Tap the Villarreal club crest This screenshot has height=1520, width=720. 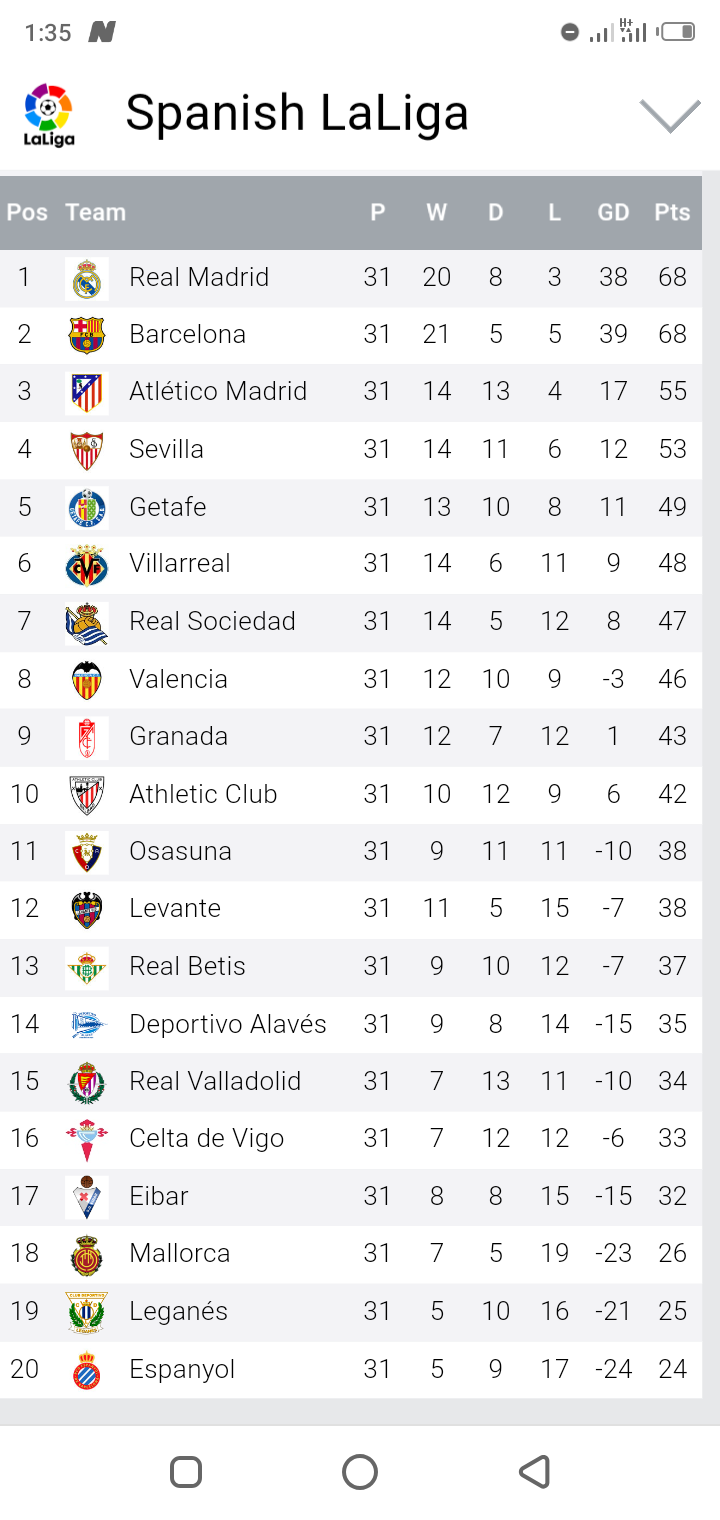[x=87, y=564]
